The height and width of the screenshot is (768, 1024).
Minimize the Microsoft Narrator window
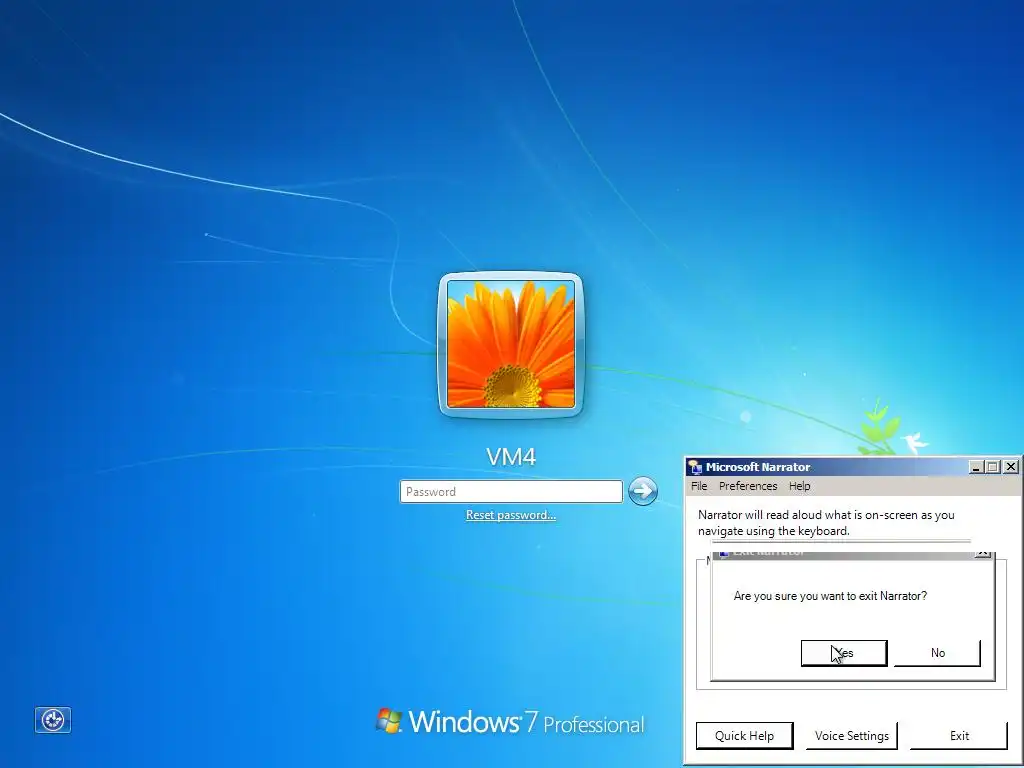pos(976,467)
